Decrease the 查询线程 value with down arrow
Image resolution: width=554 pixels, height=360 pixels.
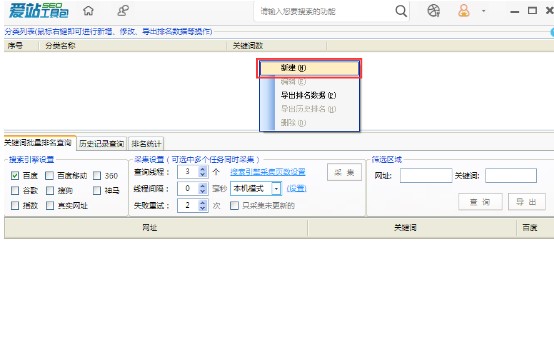pyautogui.click(x=202, y=175)
